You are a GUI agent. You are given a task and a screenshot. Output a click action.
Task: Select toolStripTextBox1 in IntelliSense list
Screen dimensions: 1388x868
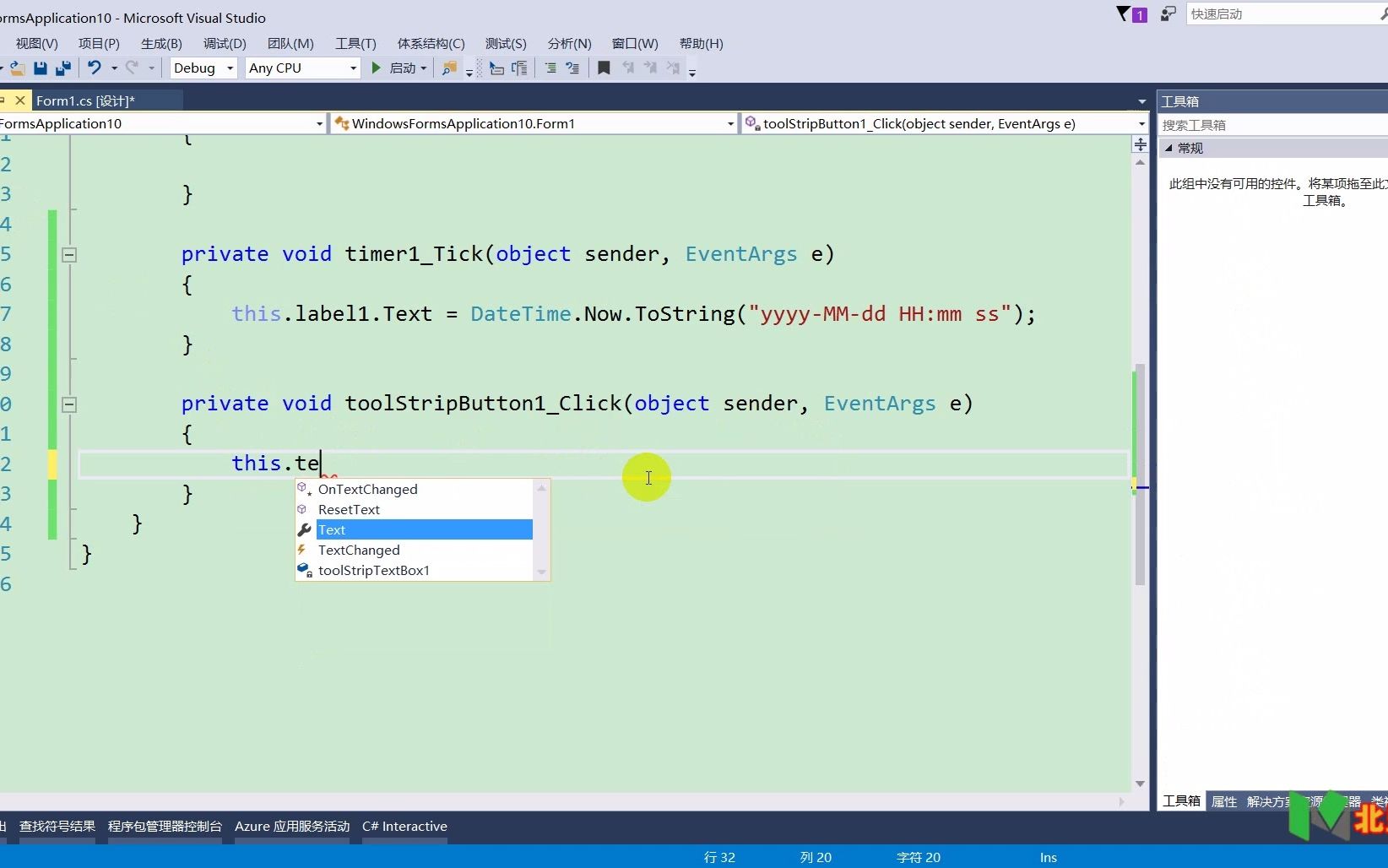tap(415, 570)
